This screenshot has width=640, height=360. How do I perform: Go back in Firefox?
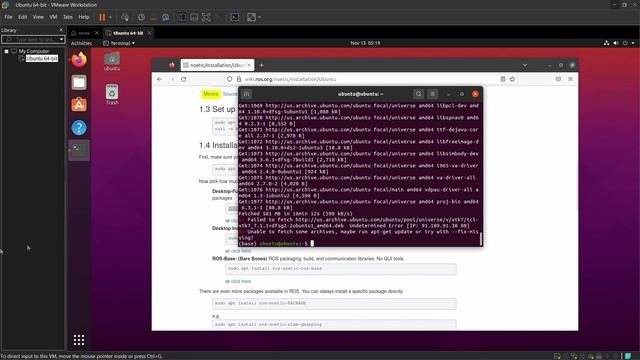tap(160, 79)
